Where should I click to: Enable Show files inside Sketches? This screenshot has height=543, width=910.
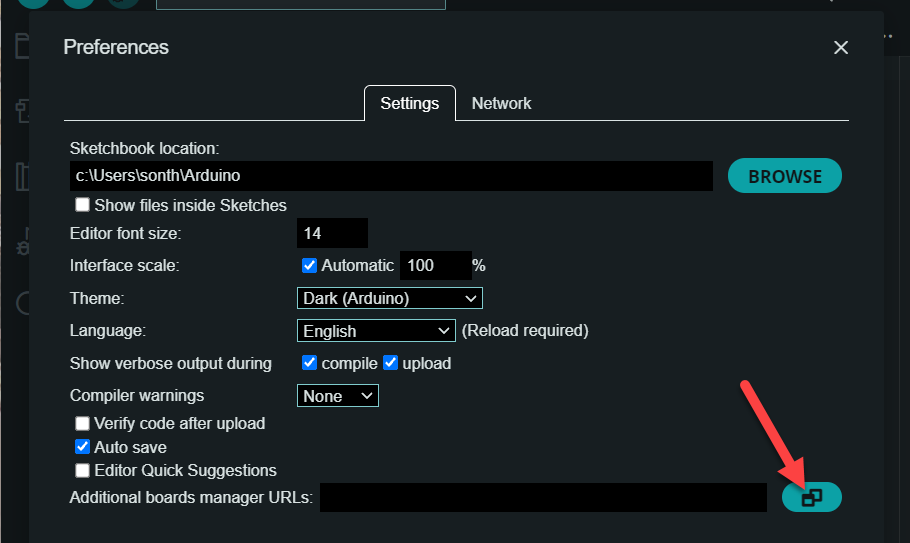click(82, 205)
